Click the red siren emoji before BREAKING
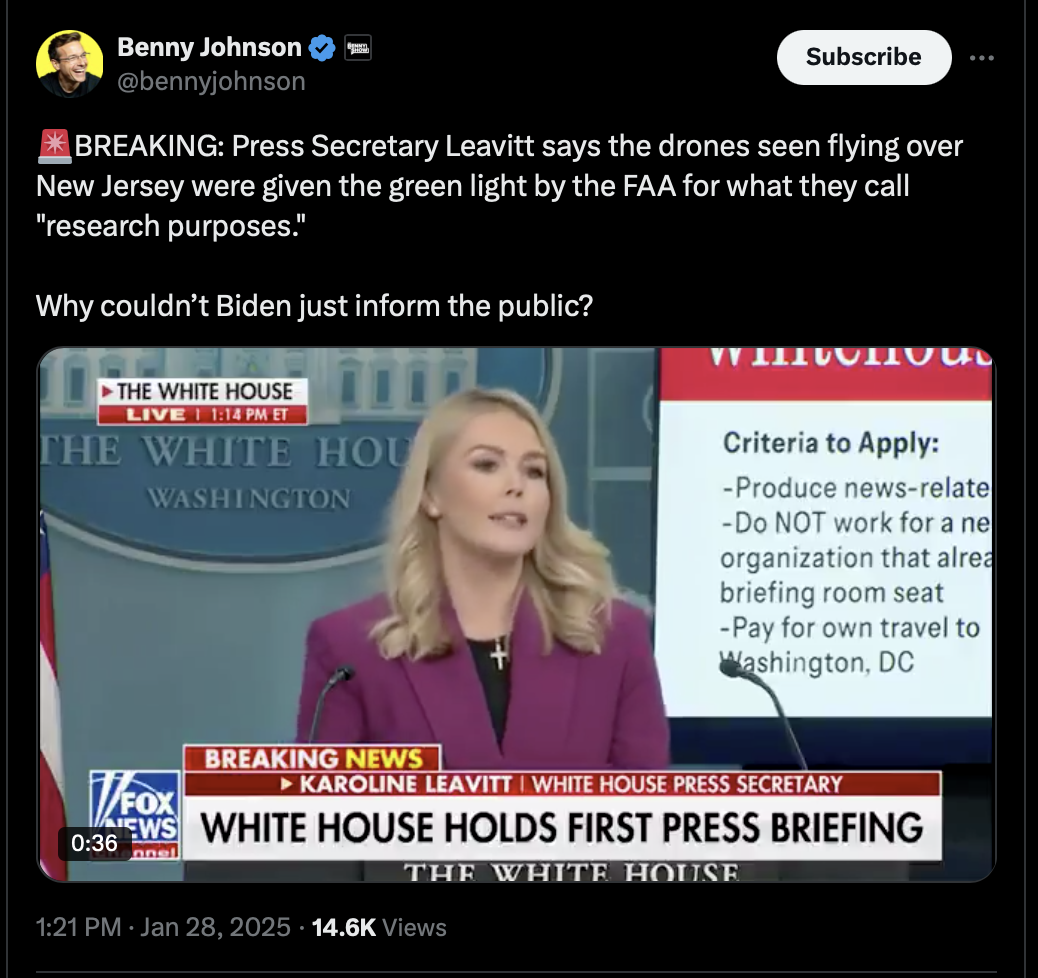This screenshot has width=1038, height=978. (54, 146)
